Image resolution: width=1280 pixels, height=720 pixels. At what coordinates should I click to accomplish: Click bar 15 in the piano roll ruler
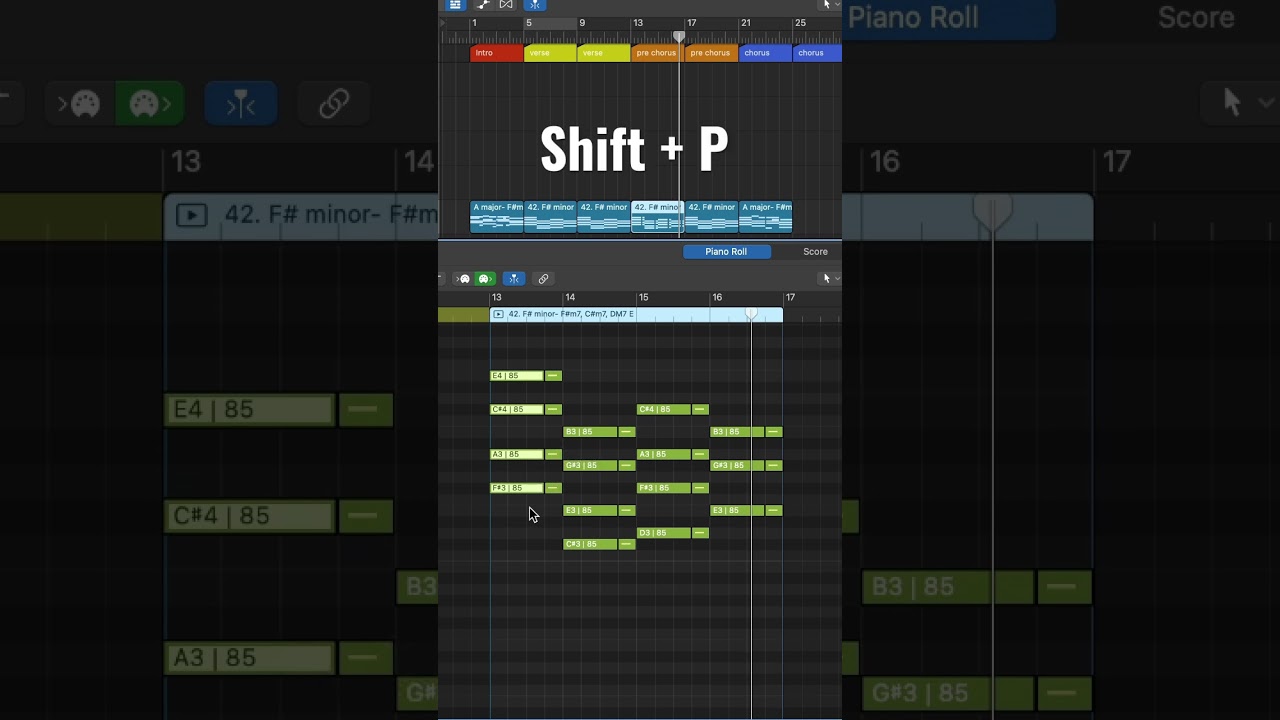(643, 297)
